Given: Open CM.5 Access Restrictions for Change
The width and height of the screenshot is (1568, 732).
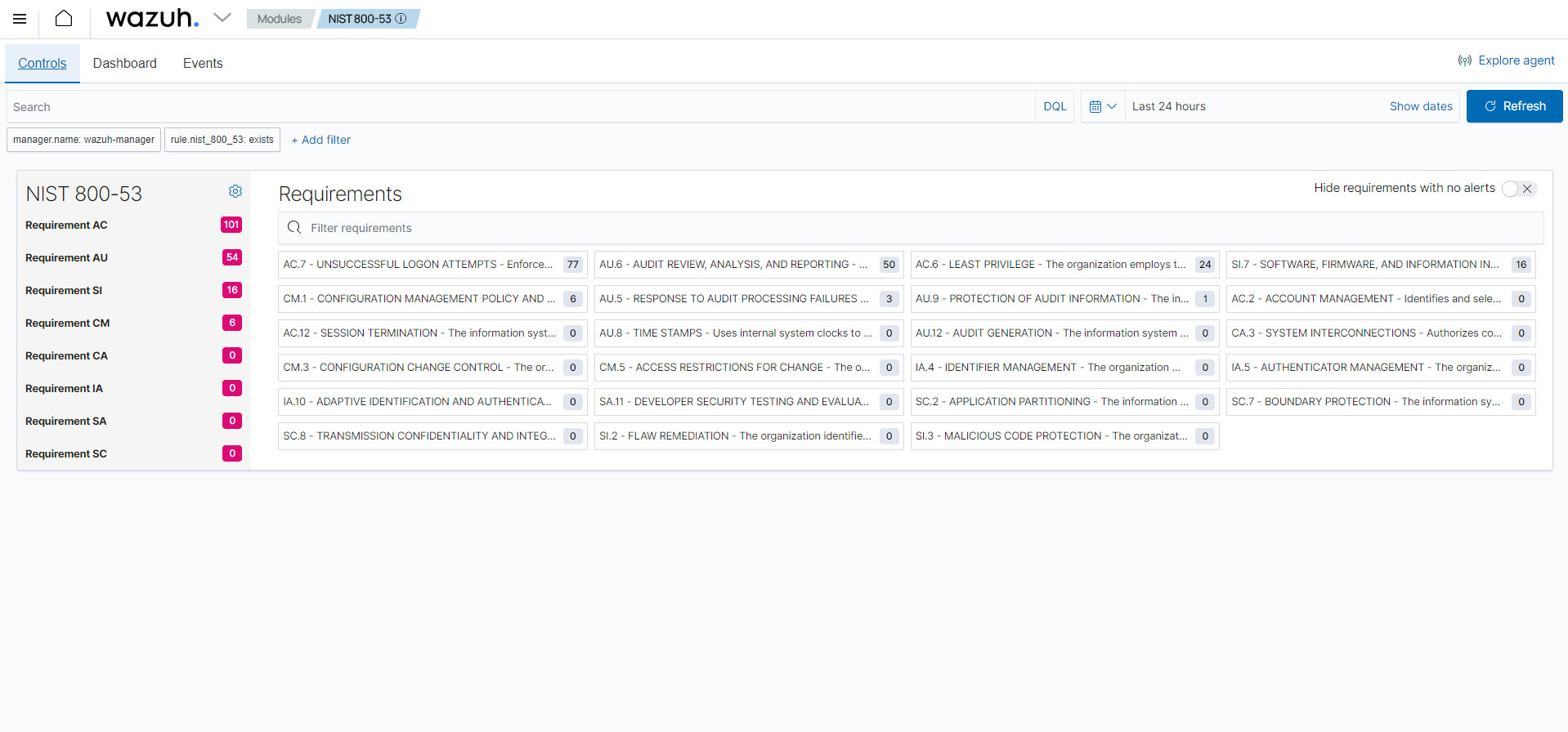Looking at the screenshot, I should [749, 368].
